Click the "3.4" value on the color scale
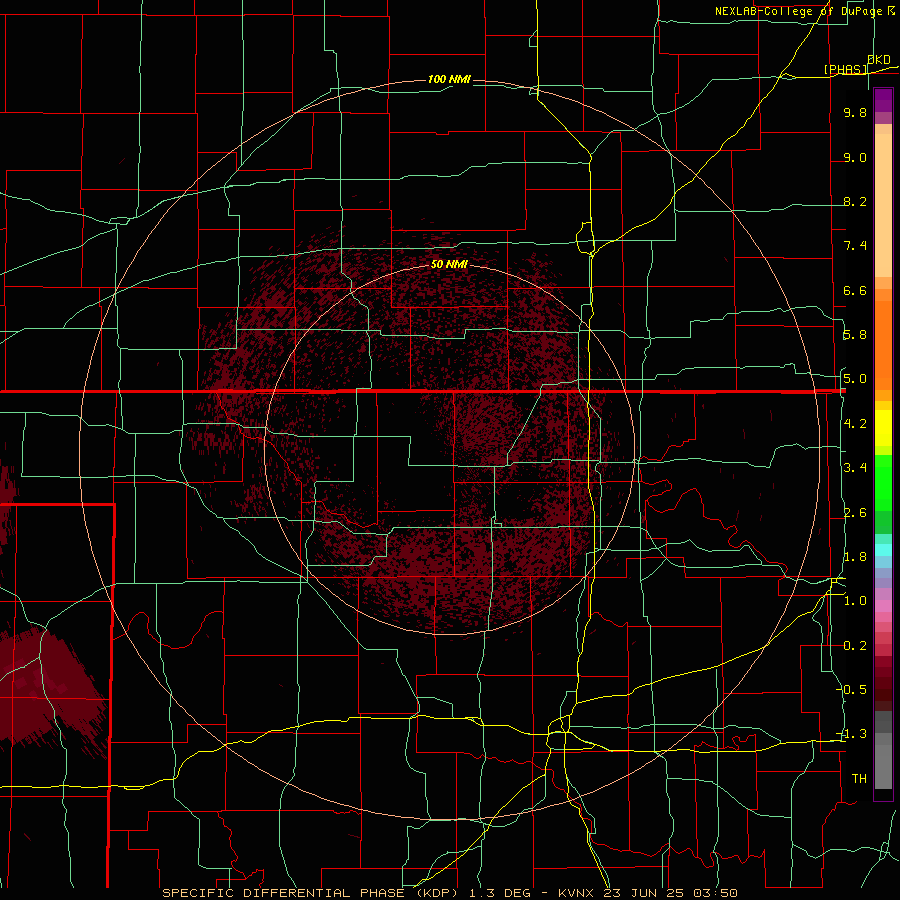 coord(855,468)
